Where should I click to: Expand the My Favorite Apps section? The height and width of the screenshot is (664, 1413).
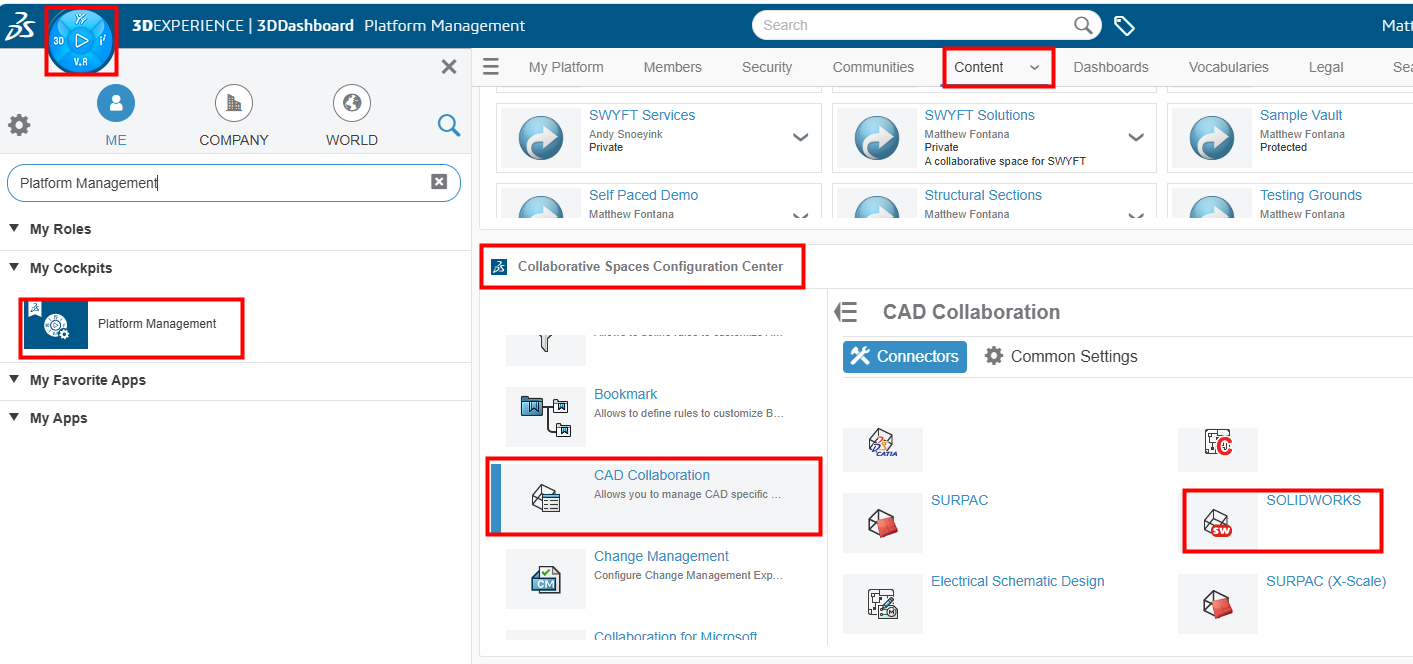click(x=14, y=379)
